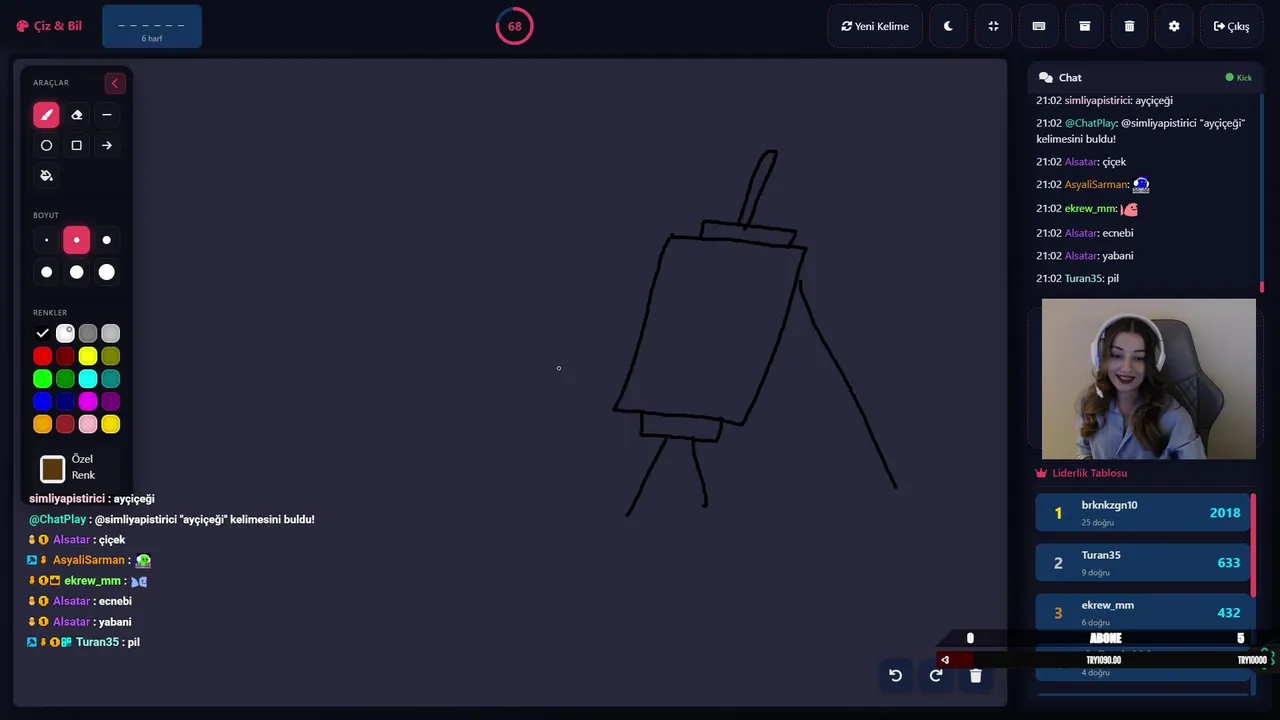Undo the last drawing stroke
The image size is (1280, 720).
pyautogui.click(x=895, y=675)
